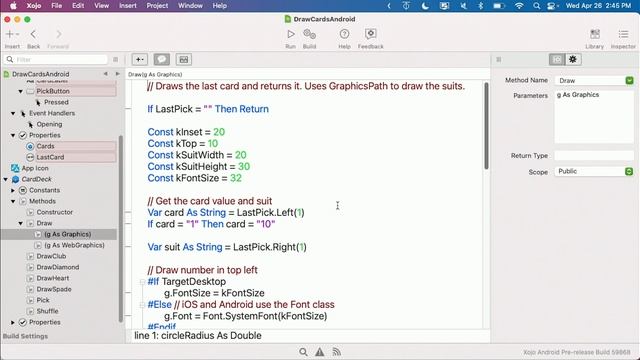Viewport: 640px width, 360px height.
Task: Open the Find search icon in bottom bar
Action: 303,352
